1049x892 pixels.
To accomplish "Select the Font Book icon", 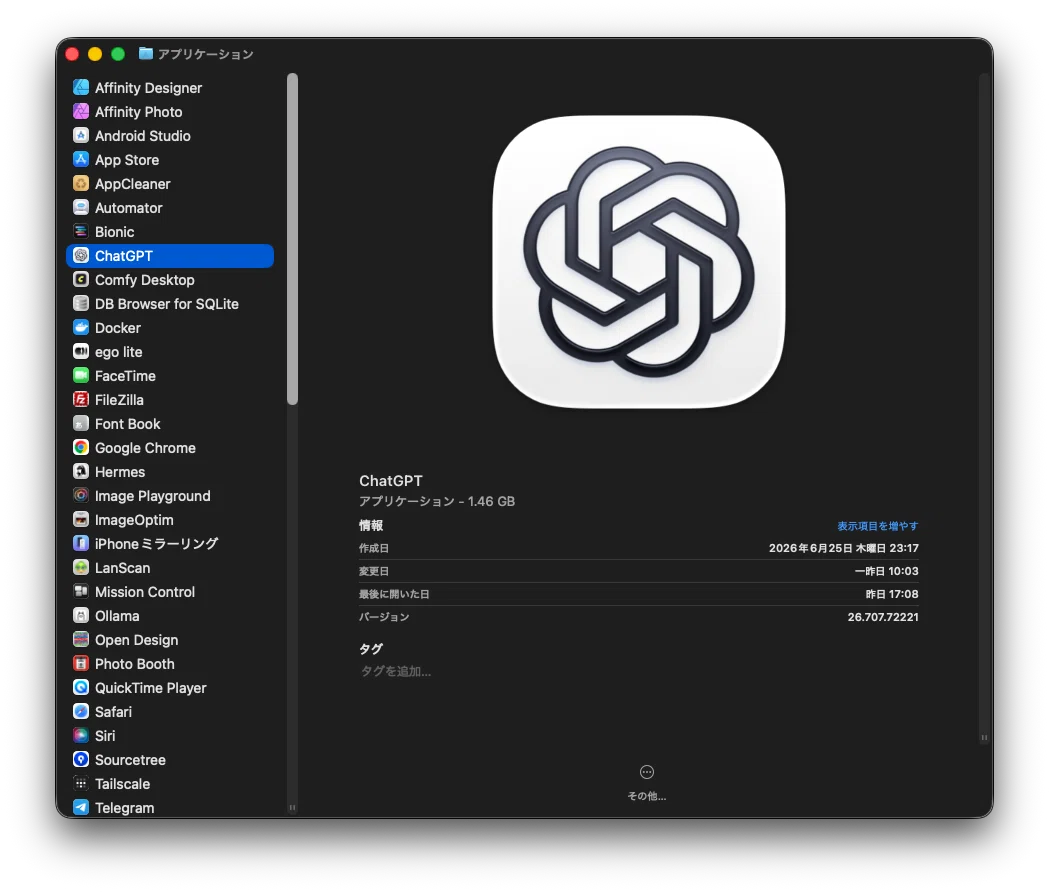I will click(81, 424).
